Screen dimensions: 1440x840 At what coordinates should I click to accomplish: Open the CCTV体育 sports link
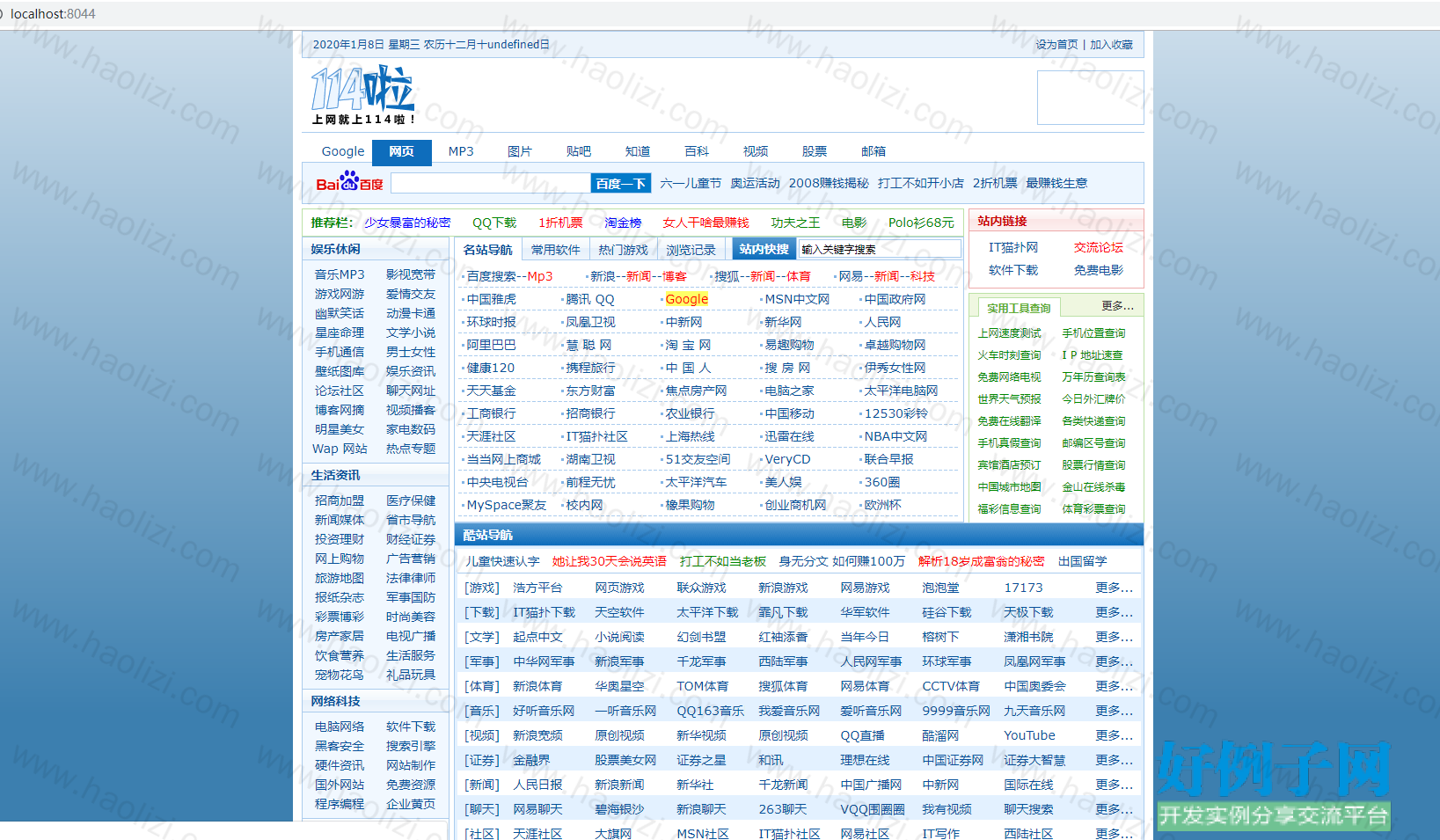[x=951, y=686]
